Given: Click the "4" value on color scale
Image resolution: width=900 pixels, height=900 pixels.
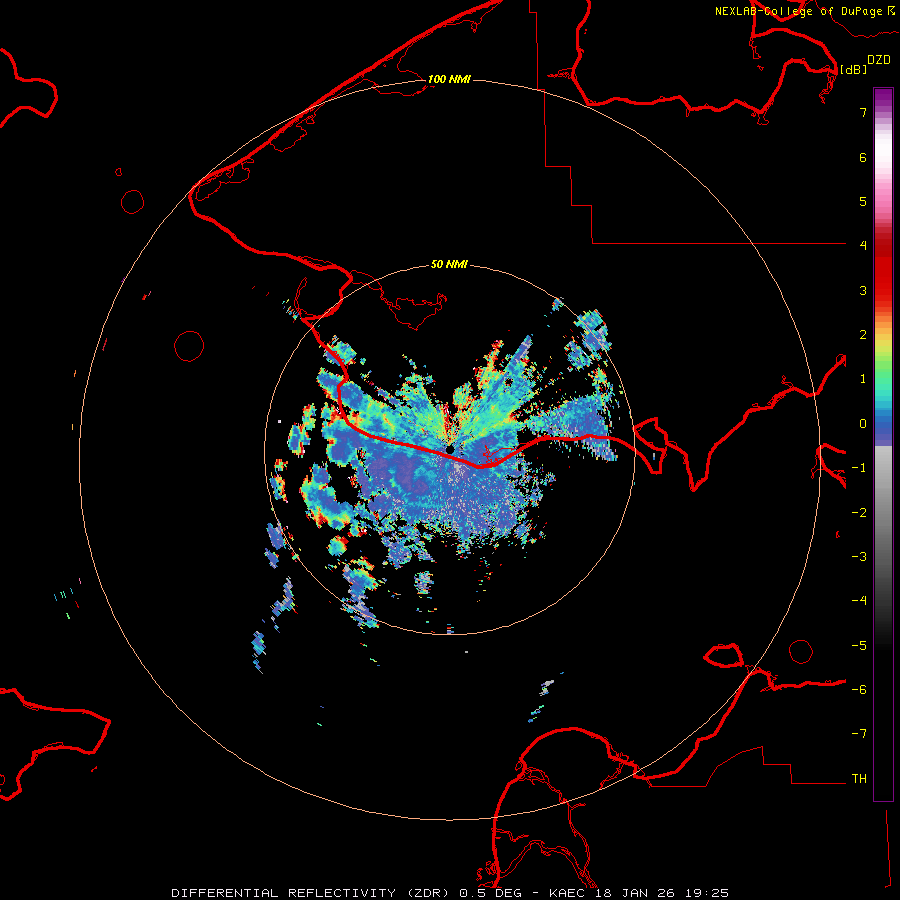Looking at the screenshot, I should click(x=863, y=246).
